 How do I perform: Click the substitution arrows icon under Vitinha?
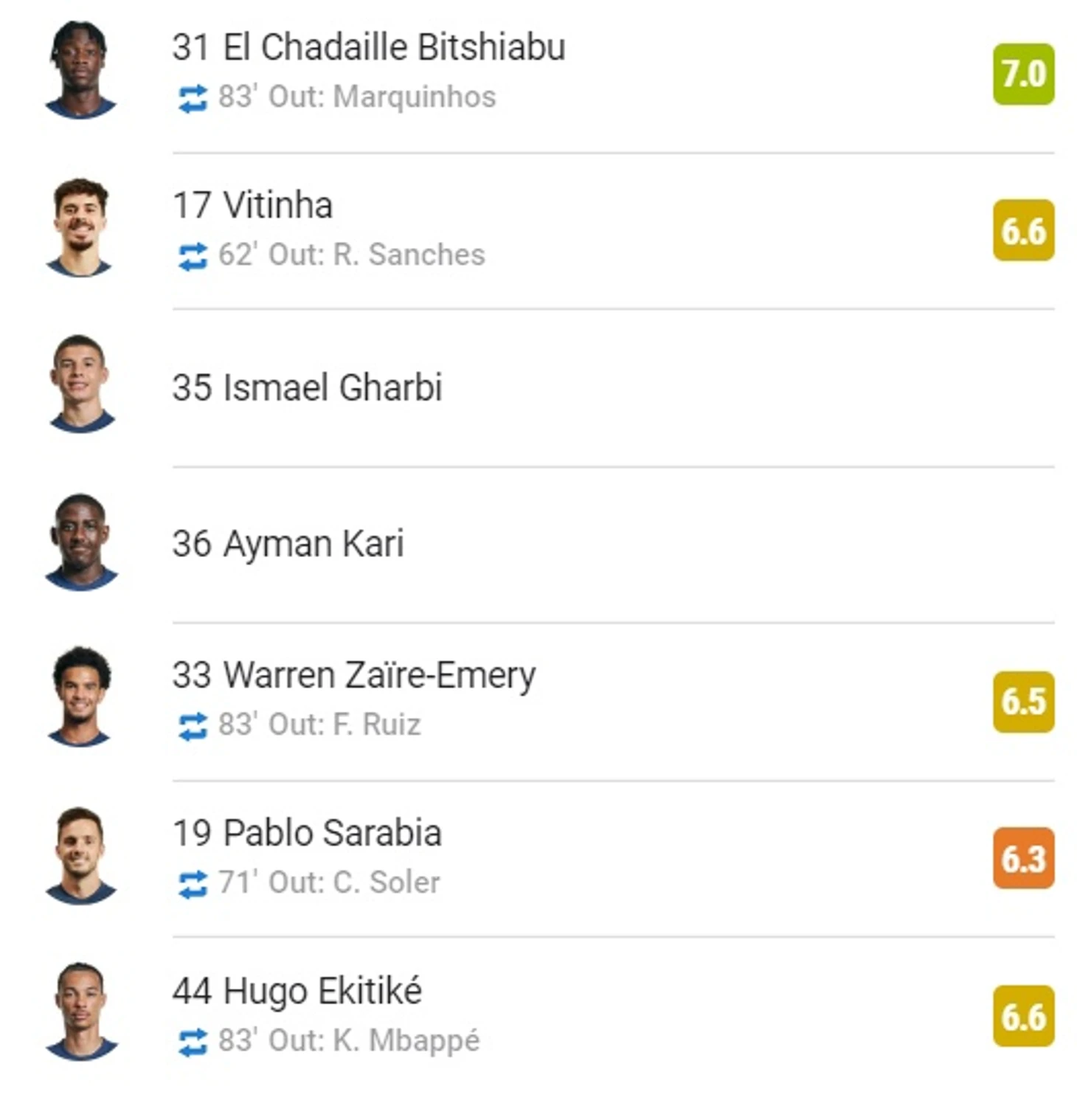[x=193, y=257]
